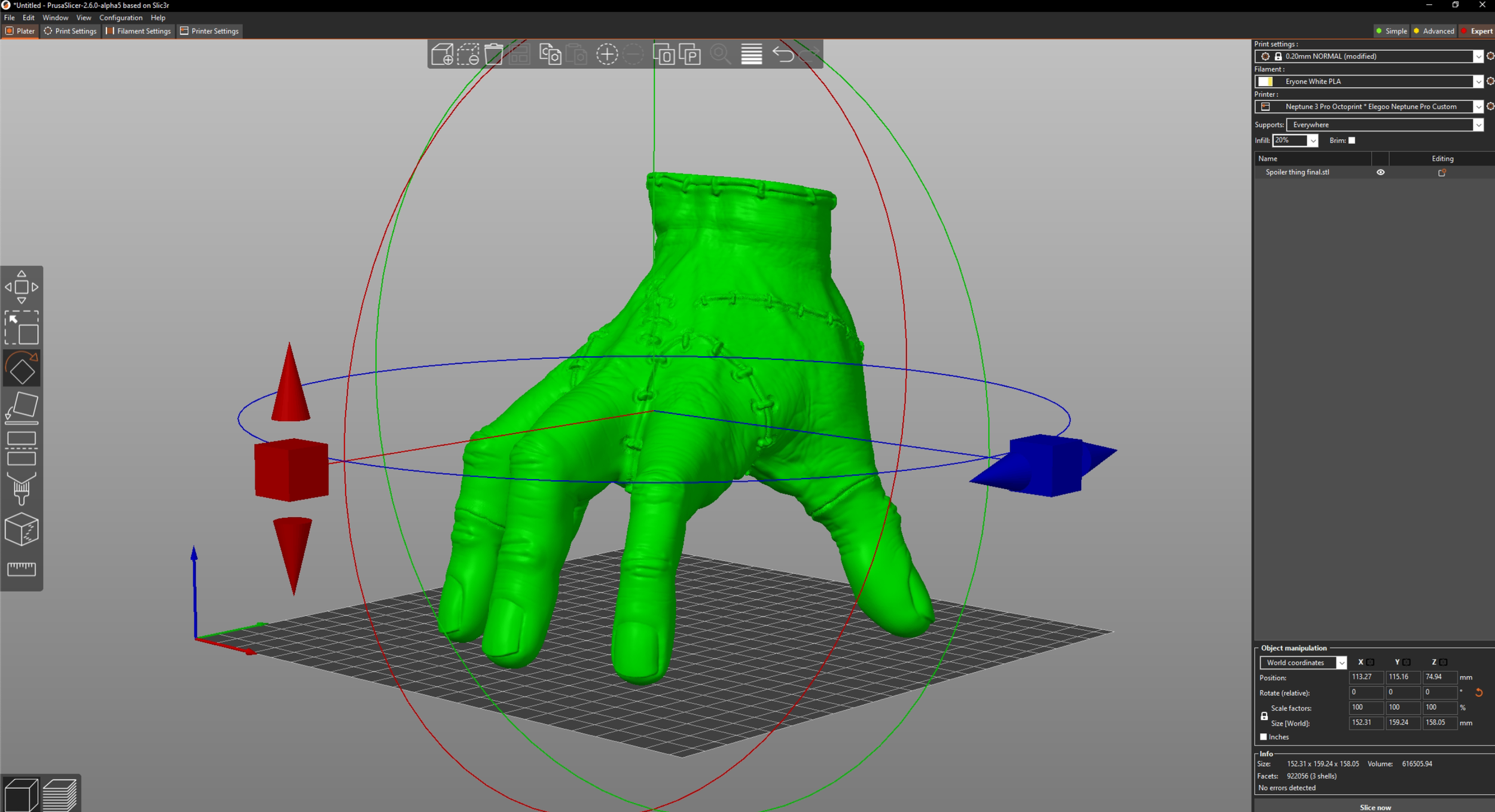Switch to the Filament Settings tab
Viewport: 1495px width, 812px height.
138,31
